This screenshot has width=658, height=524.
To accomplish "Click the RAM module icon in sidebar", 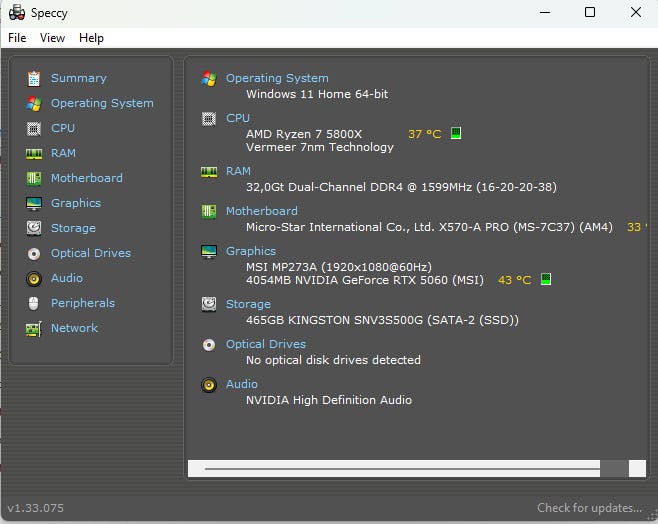I will click(x=34, y=154).
